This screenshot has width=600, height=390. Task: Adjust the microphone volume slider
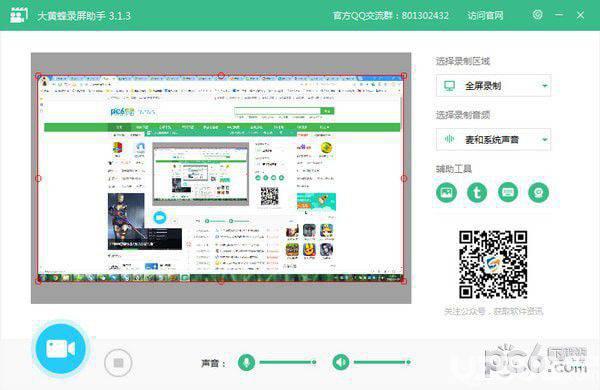(x=288, y=362)
